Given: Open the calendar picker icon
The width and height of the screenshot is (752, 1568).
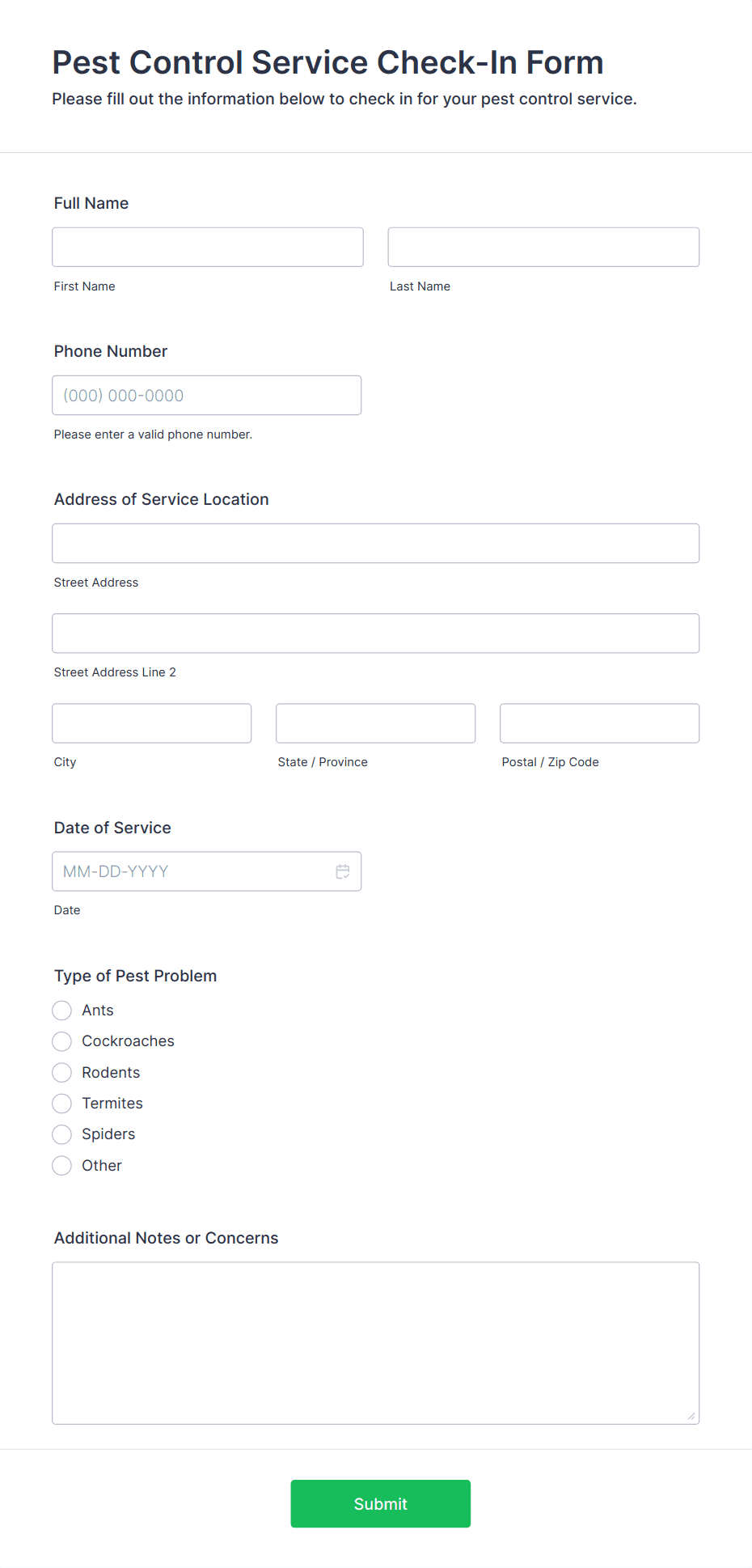Looking at the screenshot, I should (x=343, y=871).
